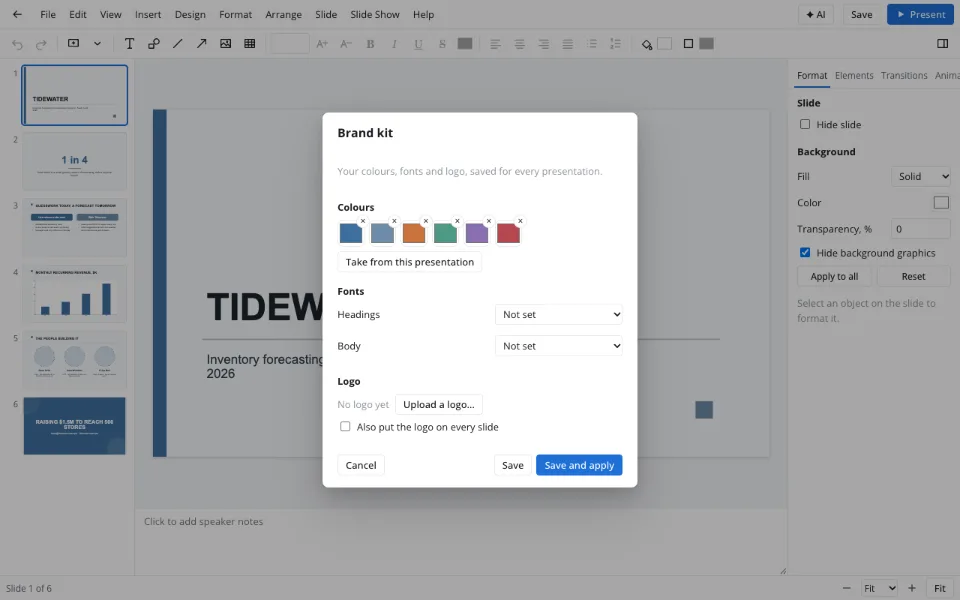This screenshot has height=600, width=960.
Task: Switch to the Elements tab
Action: pos(854,75)
